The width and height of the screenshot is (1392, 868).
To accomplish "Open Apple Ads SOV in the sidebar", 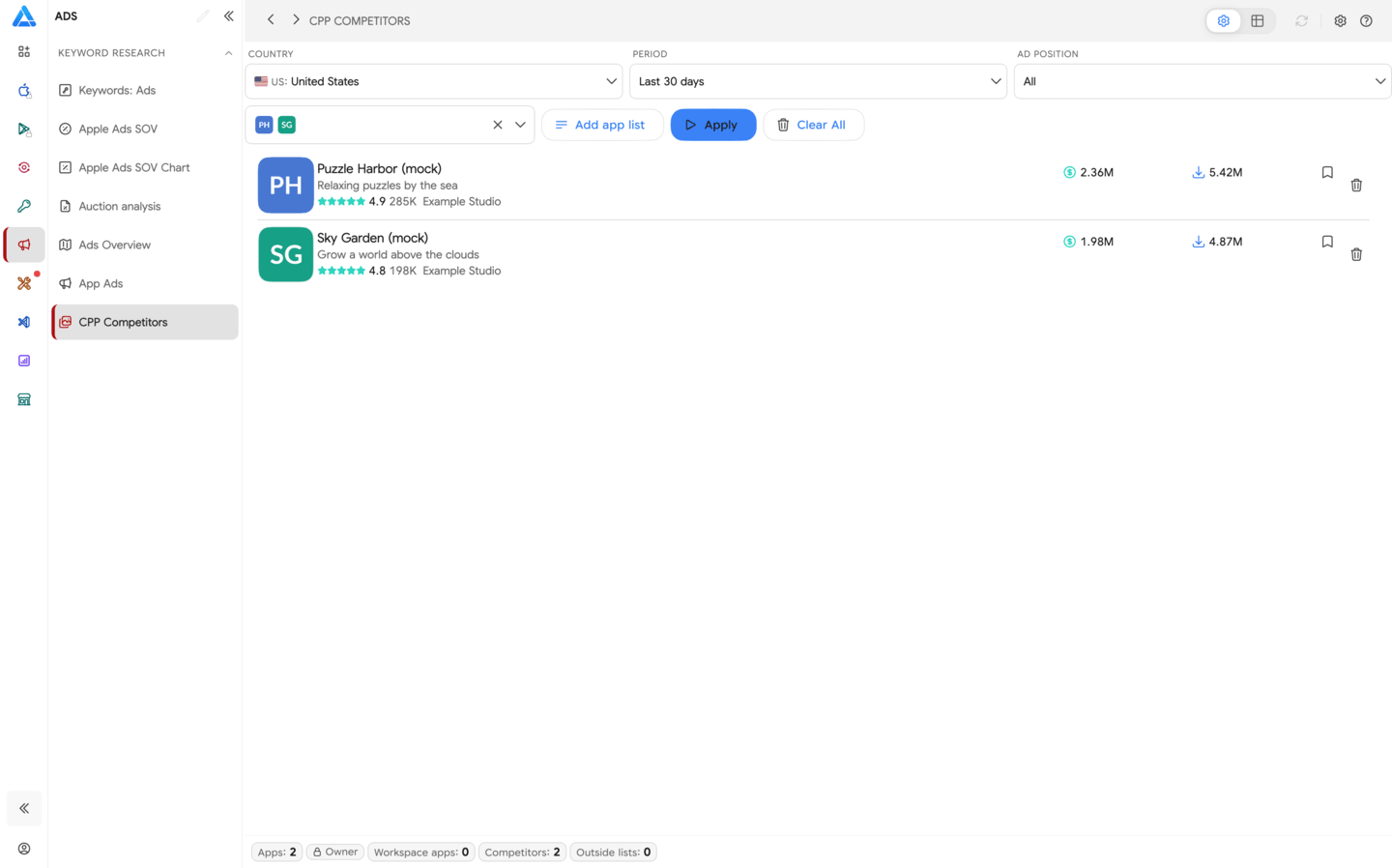I will tap(145, 129).
